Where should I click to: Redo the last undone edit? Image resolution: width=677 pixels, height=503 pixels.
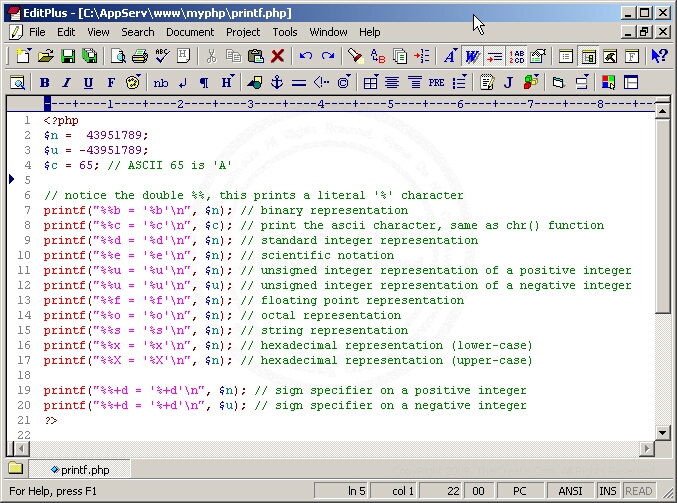[x=328, y=56]
